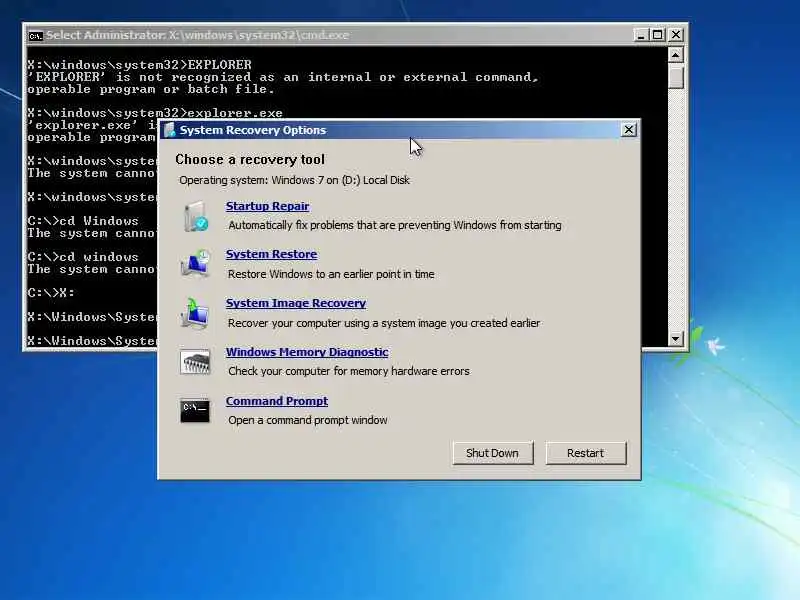Click the Command Prompt icon

pos(194,410)
